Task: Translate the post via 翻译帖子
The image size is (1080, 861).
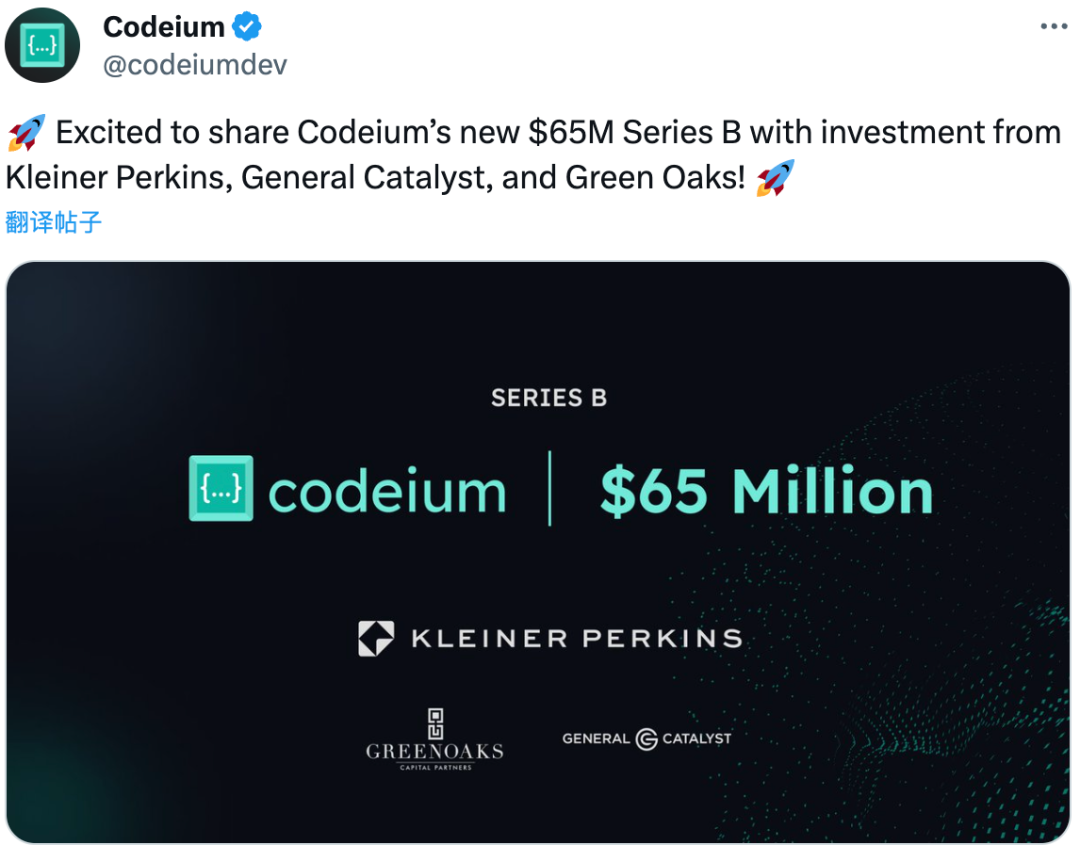Action: tap(53, 221)
